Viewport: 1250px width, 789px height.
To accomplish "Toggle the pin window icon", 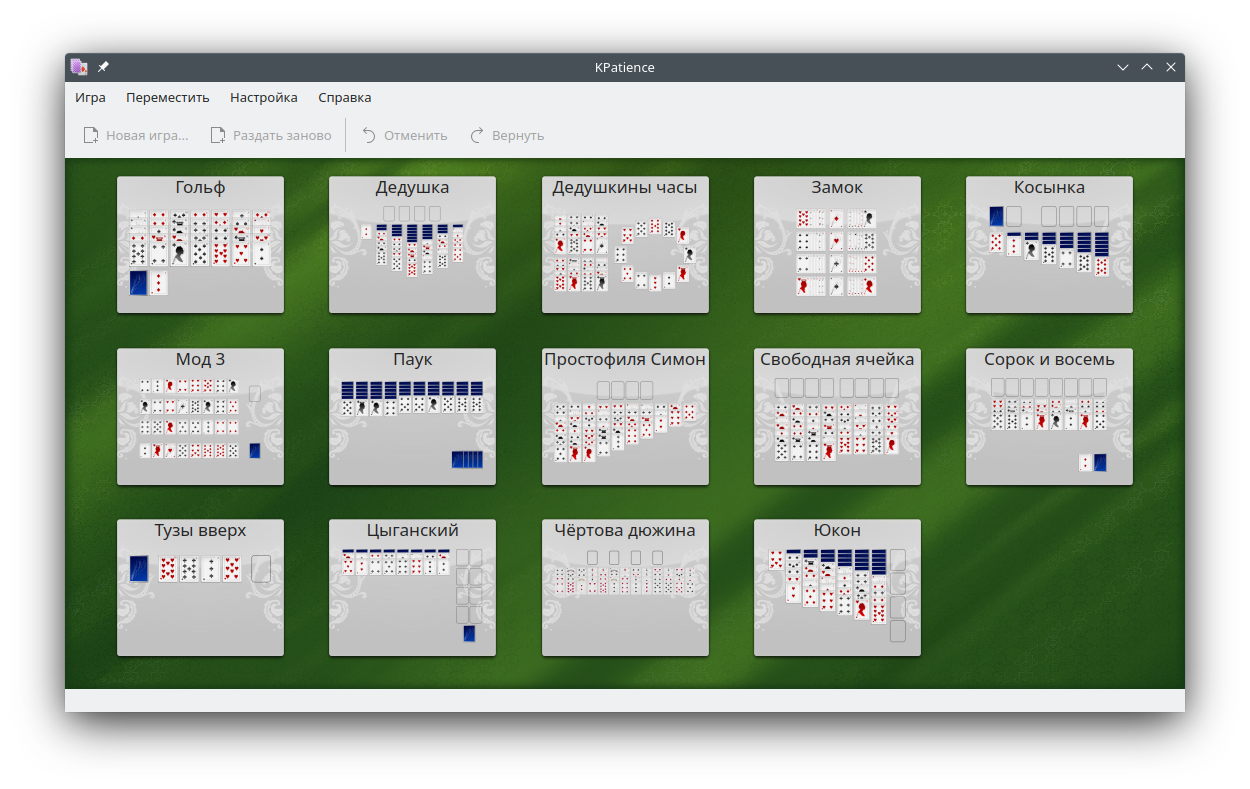I will 103,67.
